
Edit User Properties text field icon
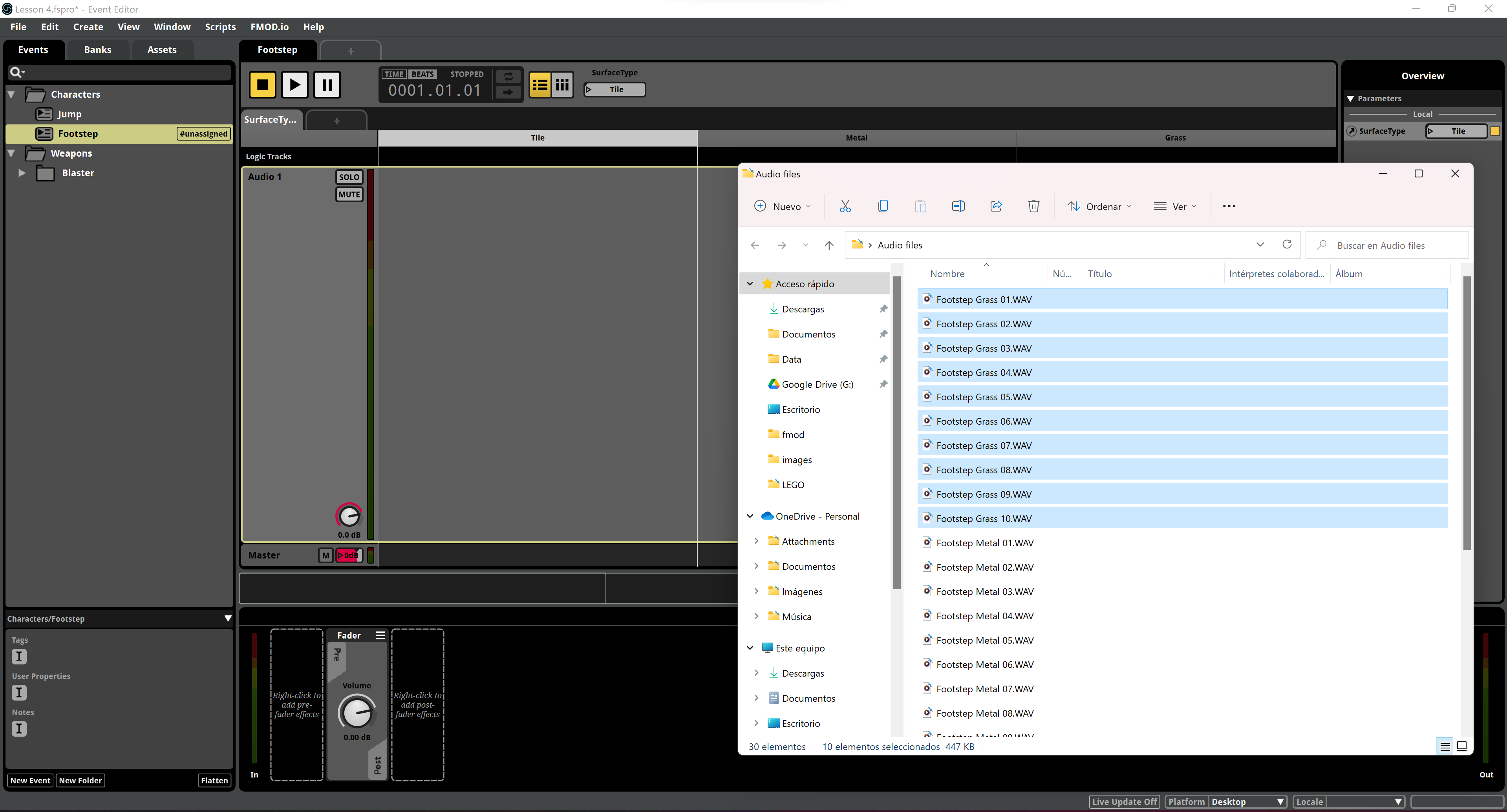(x=19, y=693)
